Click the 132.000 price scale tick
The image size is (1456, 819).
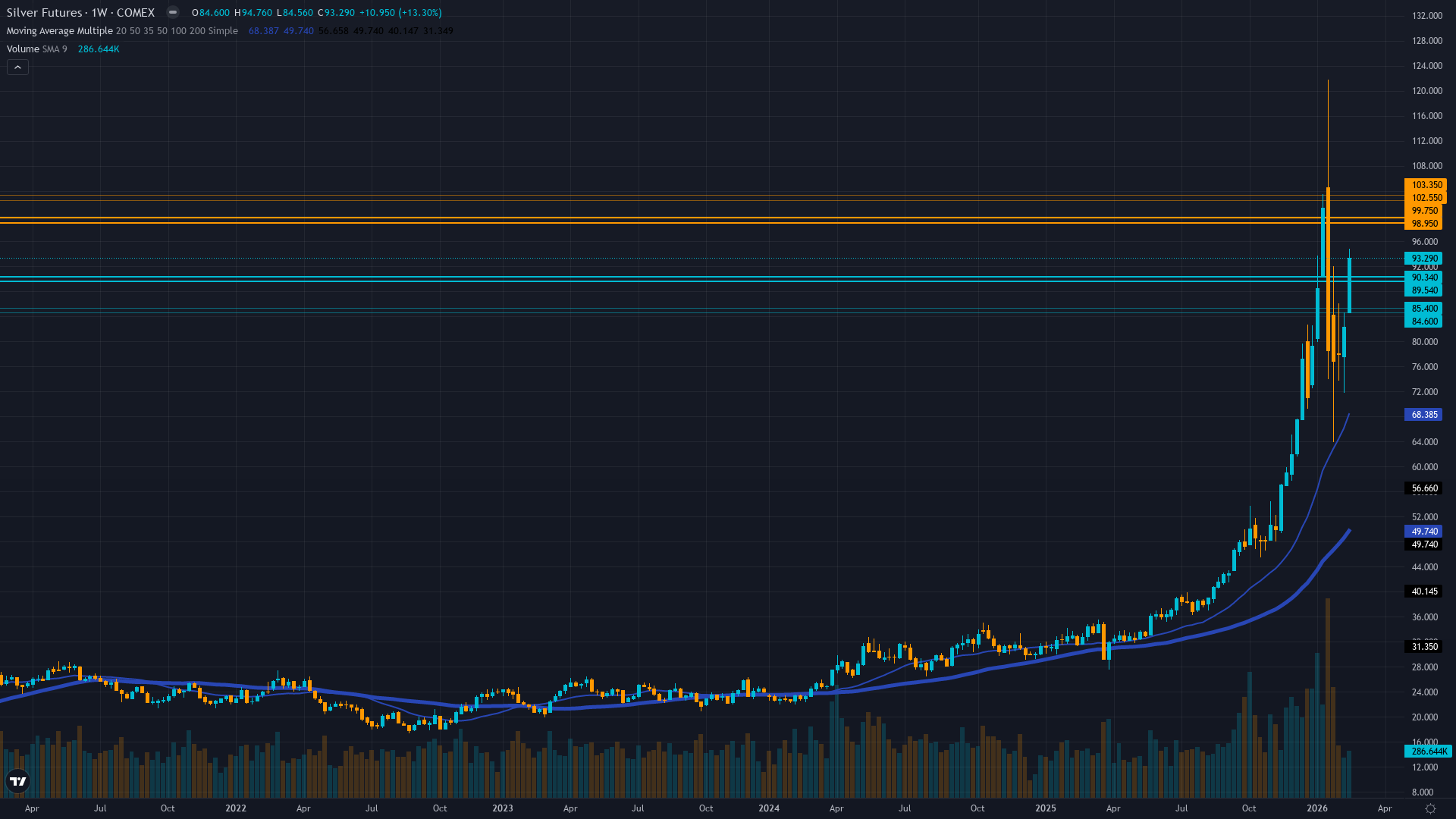click(1426, 16)
